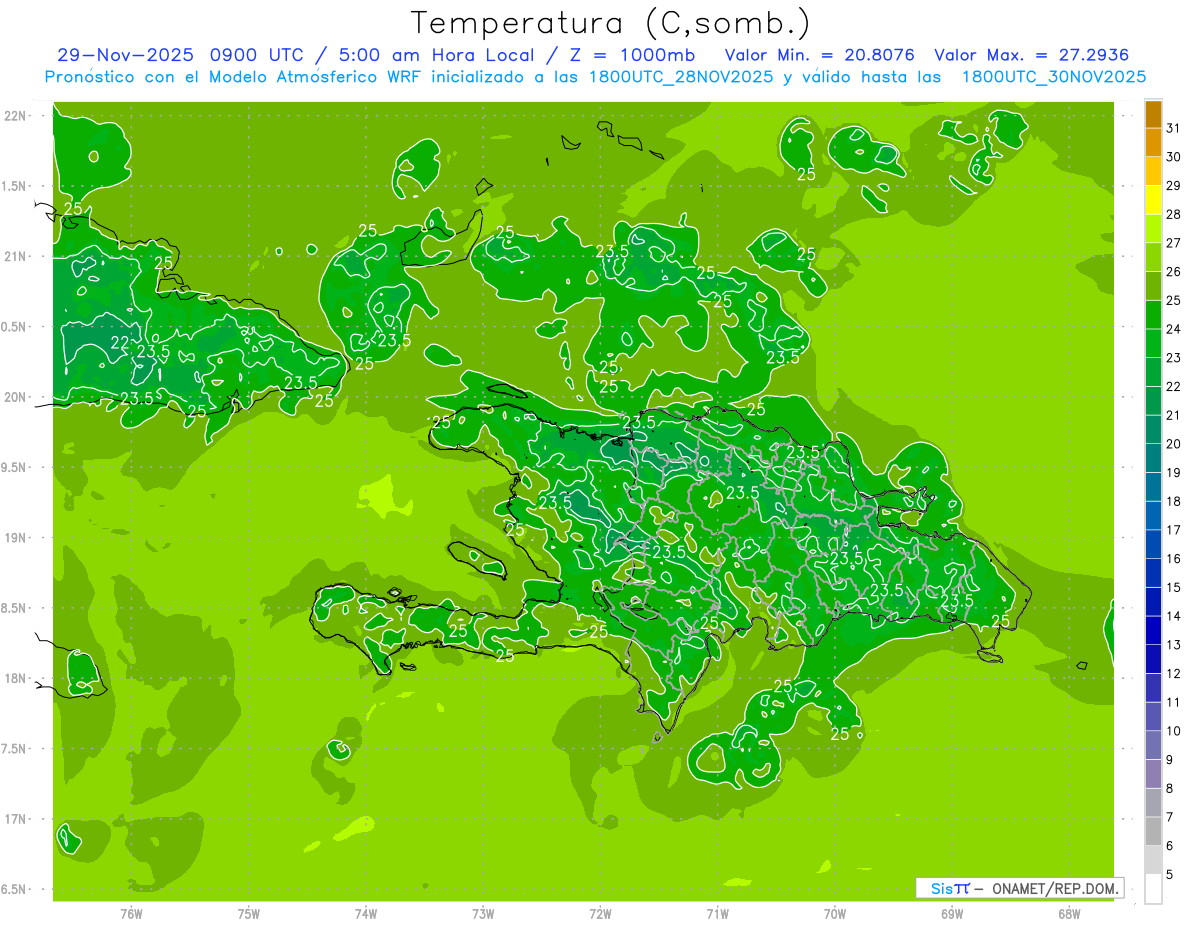This screenshot has height=927, width=1200.
Task: Click the legend label "13"
Action: click(1173, 645)
